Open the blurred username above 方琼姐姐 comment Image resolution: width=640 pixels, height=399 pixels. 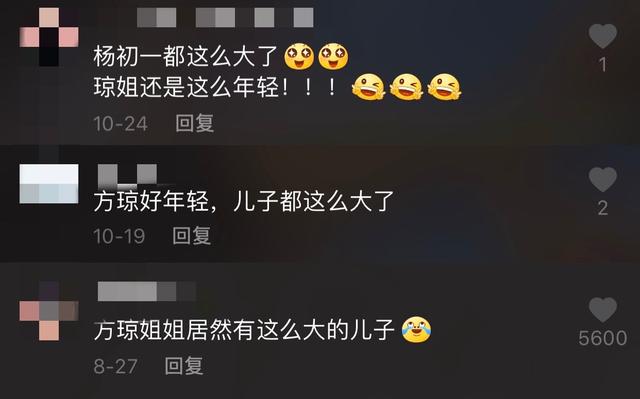(147, 292)
